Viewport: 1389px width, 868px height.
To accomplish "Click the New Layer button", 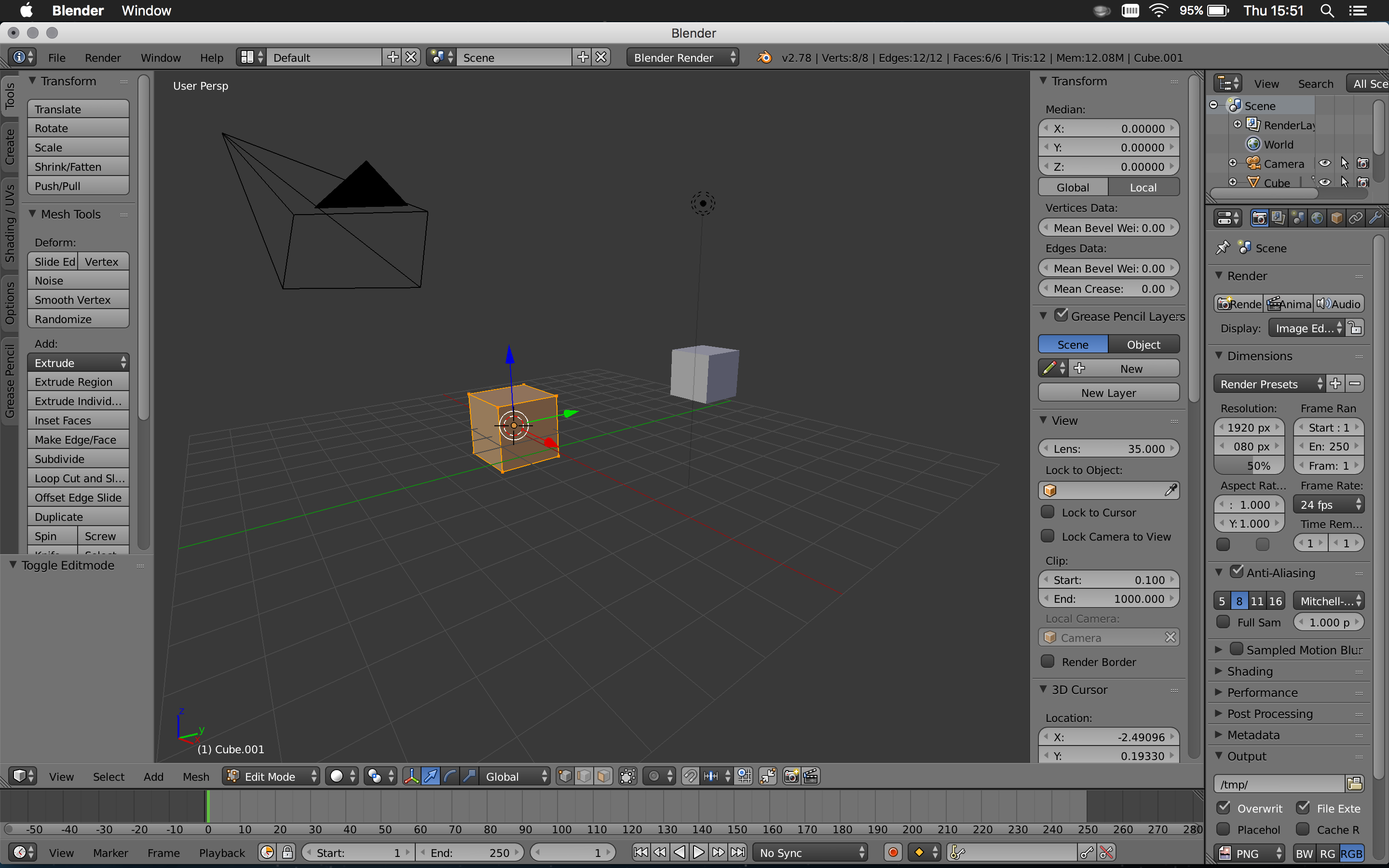I will pyautogui.click(x=1108, y=393).
